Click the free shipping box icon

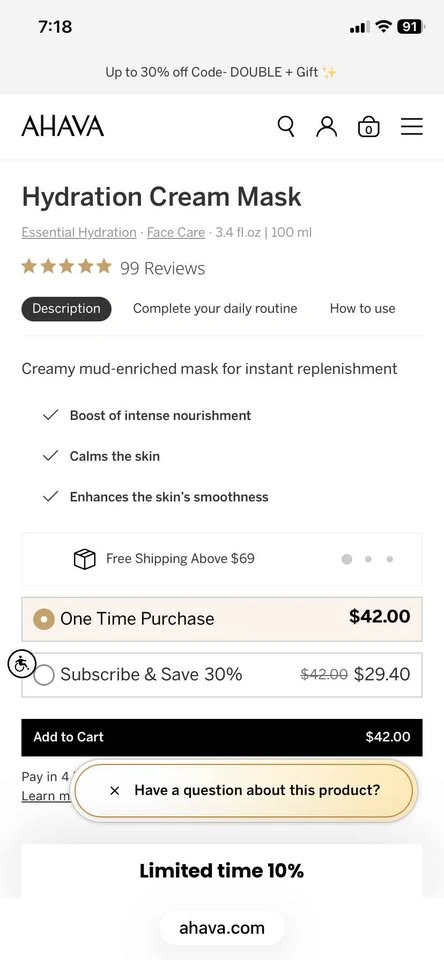click(85, 558)
